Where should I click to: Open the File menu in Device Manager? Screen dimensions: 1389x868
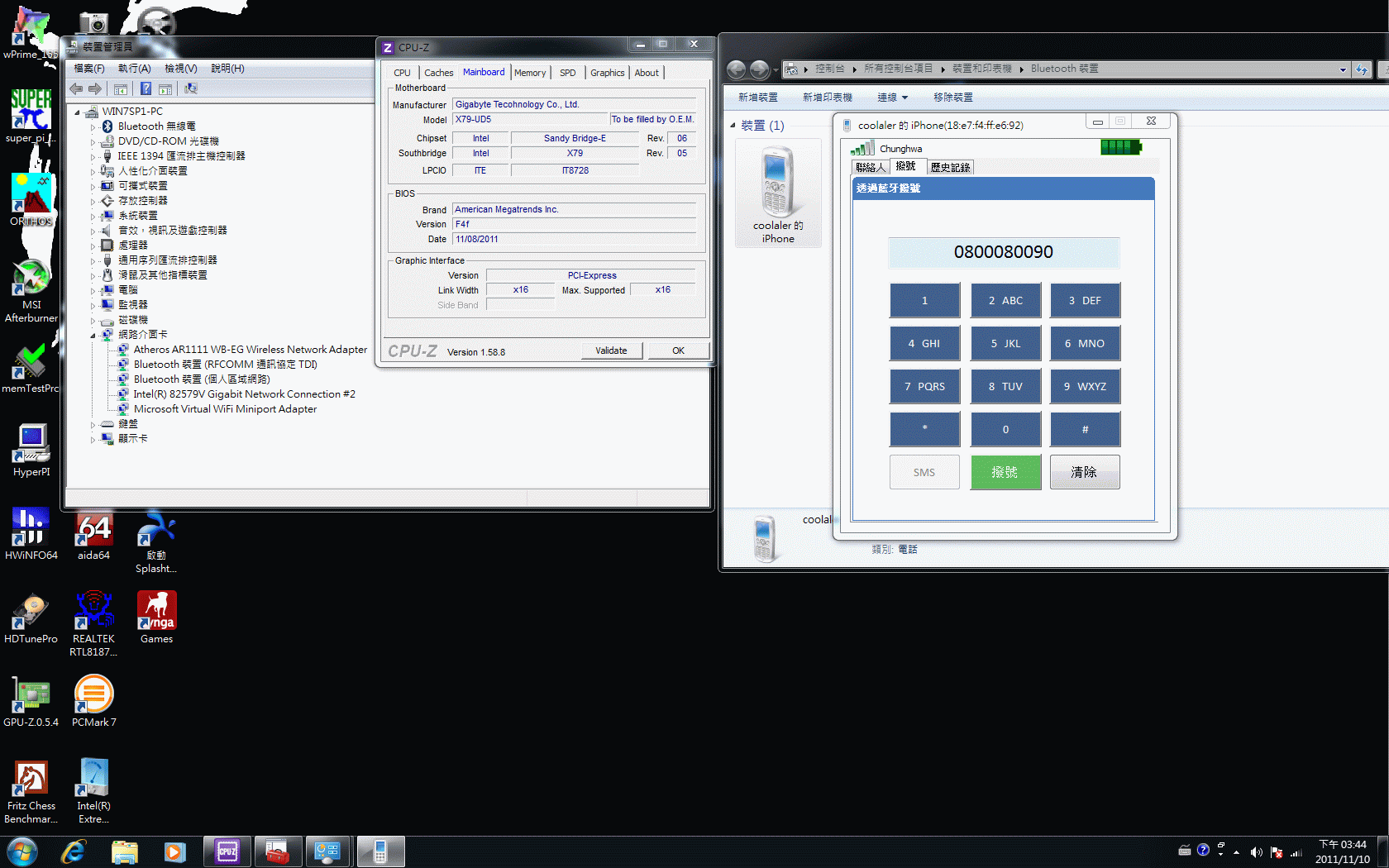(89, 69)
